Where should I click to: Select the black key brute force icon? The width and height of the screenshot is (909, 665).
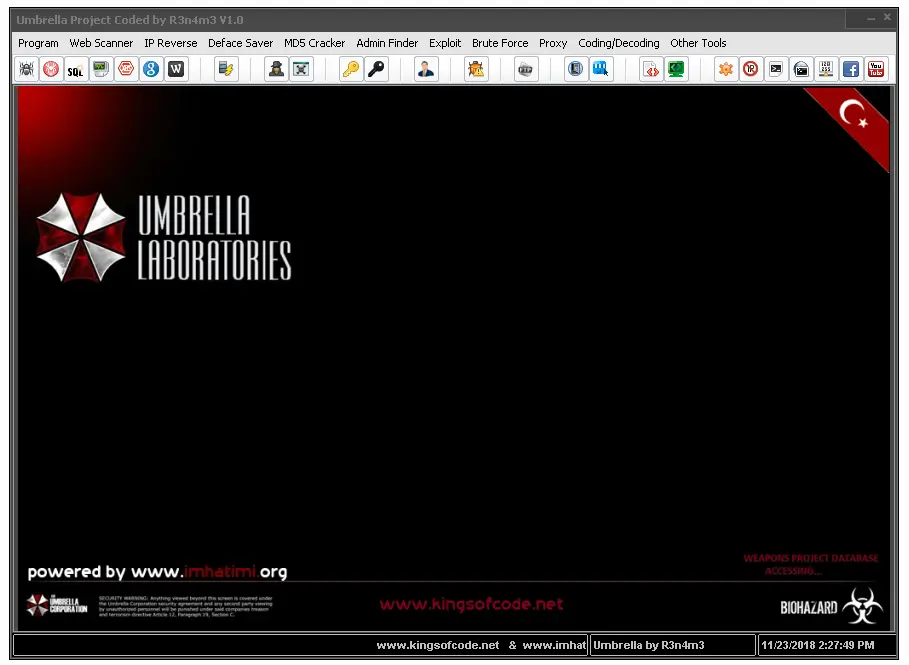(x=378, y=68)
